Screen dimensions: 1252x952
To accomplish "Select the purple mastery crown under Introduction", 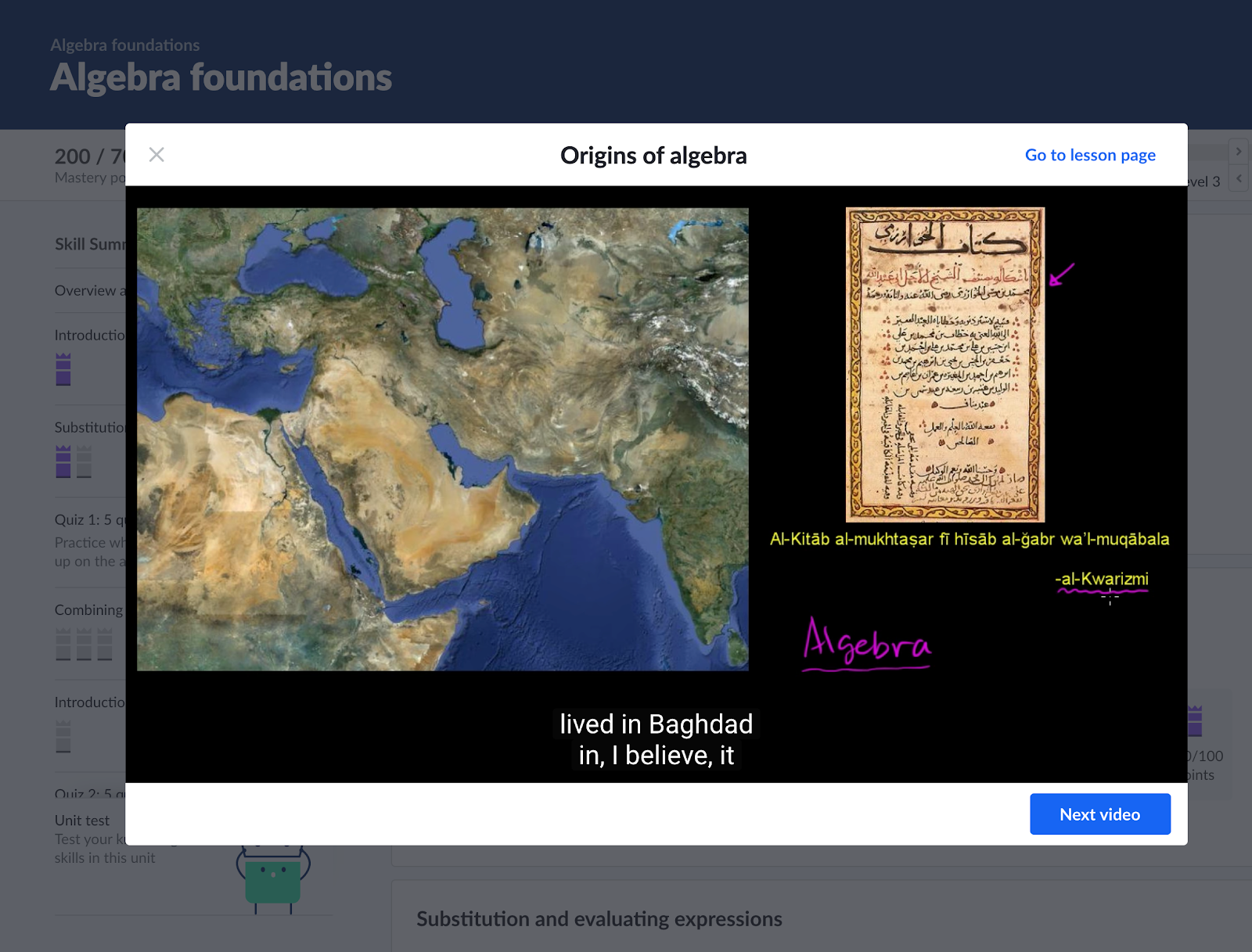I will click(x=63, y=369).
